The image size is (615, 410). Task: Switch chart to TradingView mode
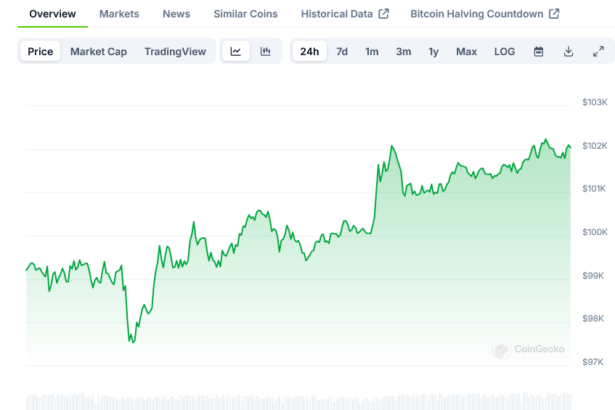pyautogui.click(x=175, y=52)
